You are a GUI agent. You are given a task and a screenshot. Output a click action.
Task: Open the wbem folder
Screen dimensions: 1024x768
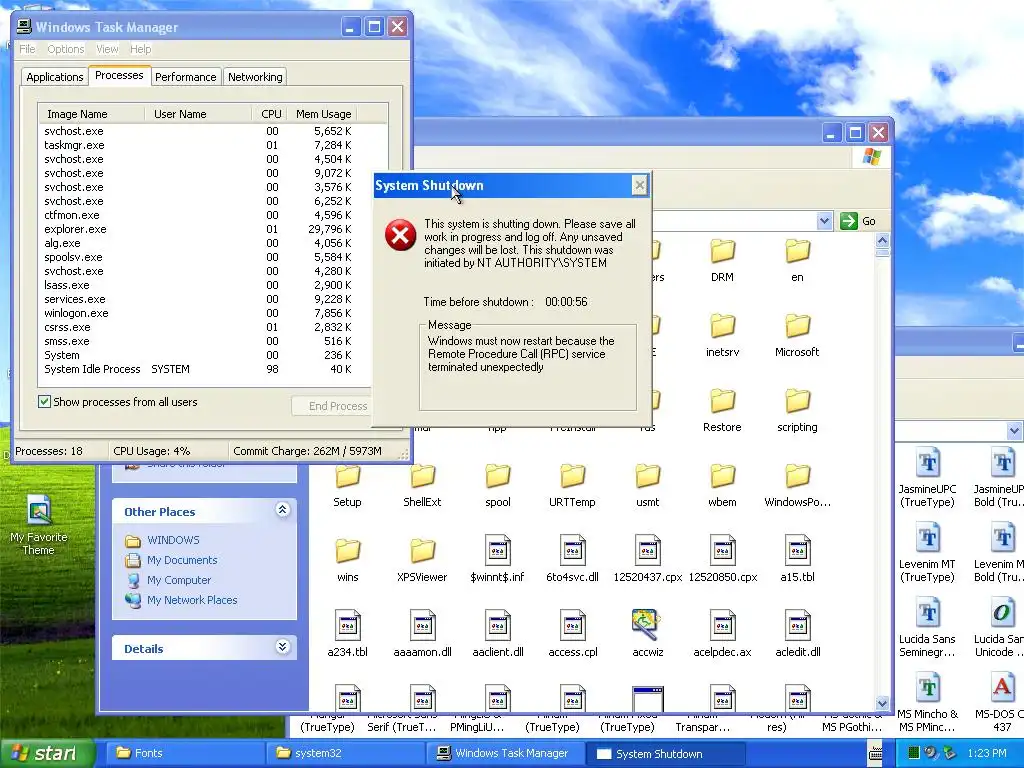(722, 485)
